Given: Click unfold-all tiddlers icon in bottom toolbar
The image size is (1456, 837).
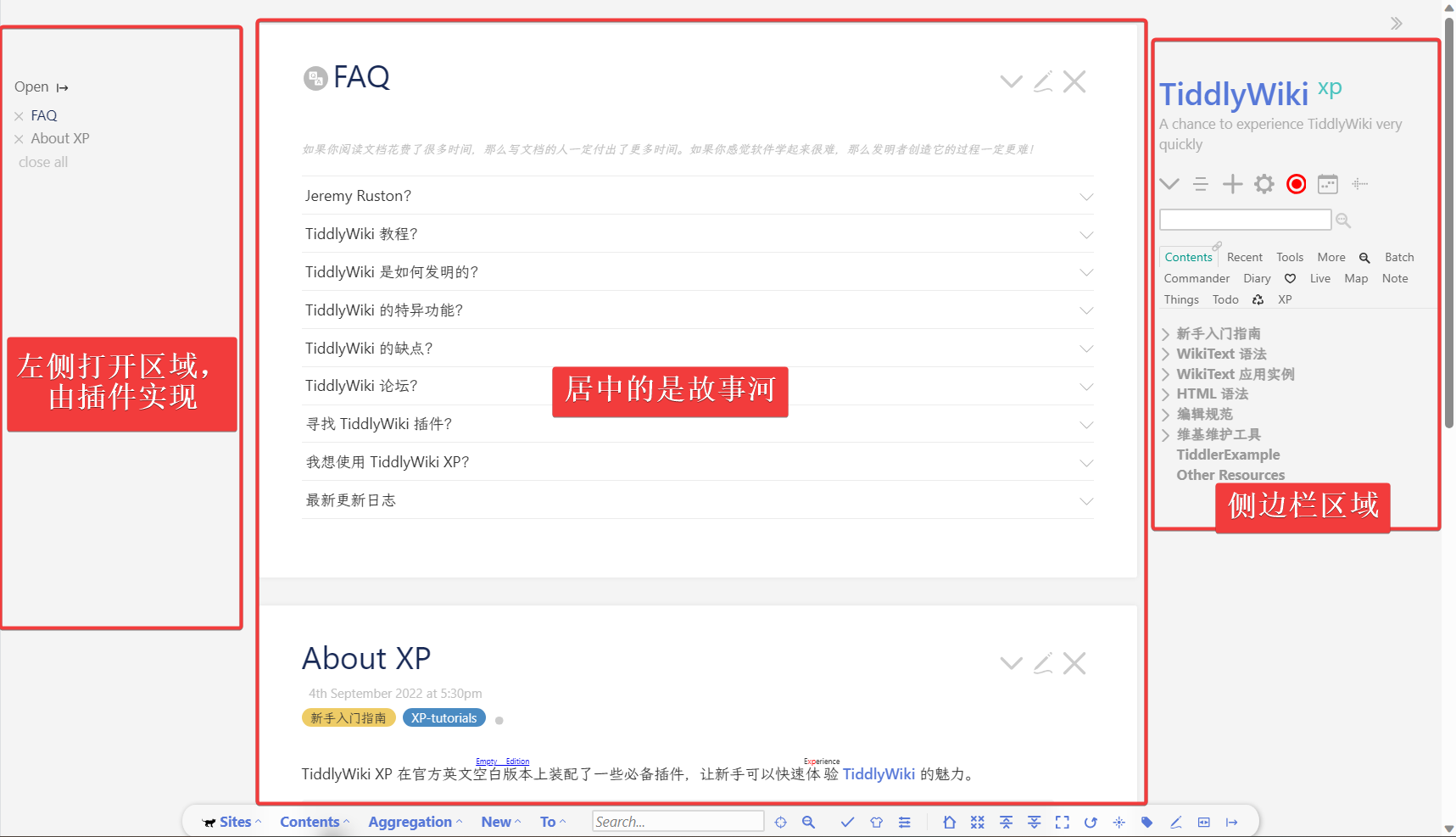Looking at the screenshot, I should (1035, 822).
